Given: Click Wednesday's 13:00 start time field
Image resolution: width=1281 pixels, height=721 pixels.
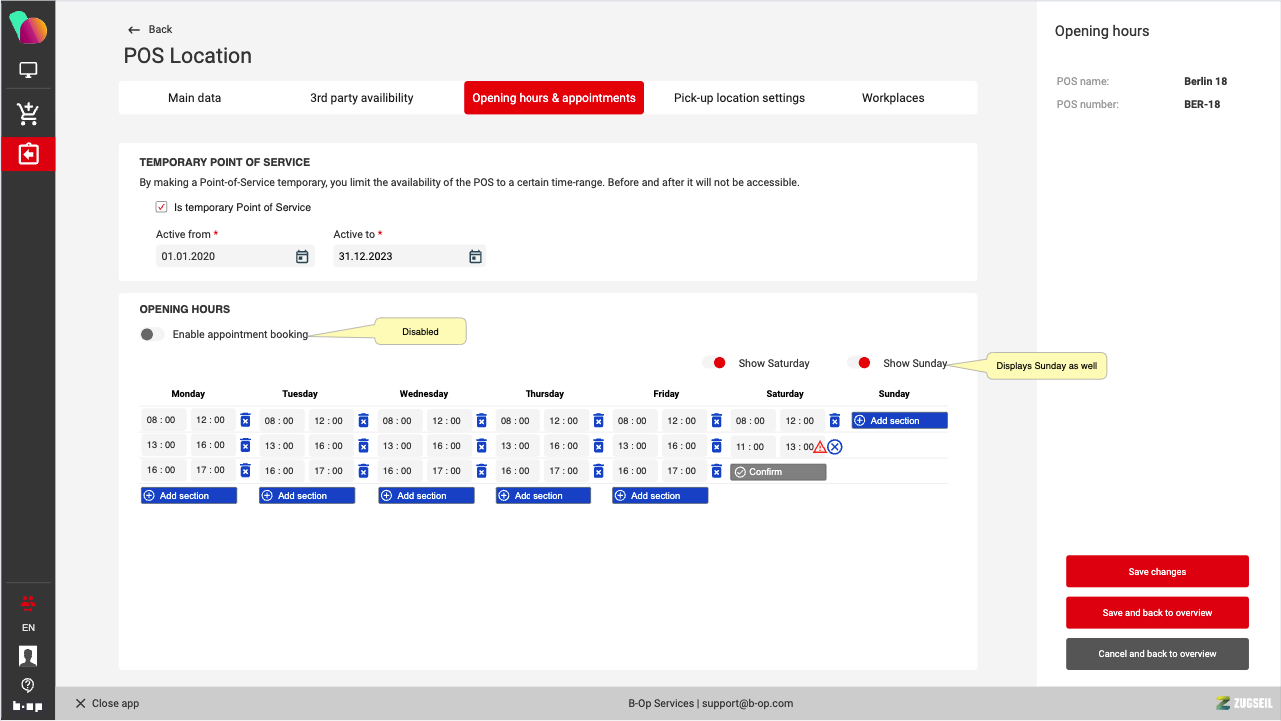Looking at the screenshot, I should tap(397, 446).
